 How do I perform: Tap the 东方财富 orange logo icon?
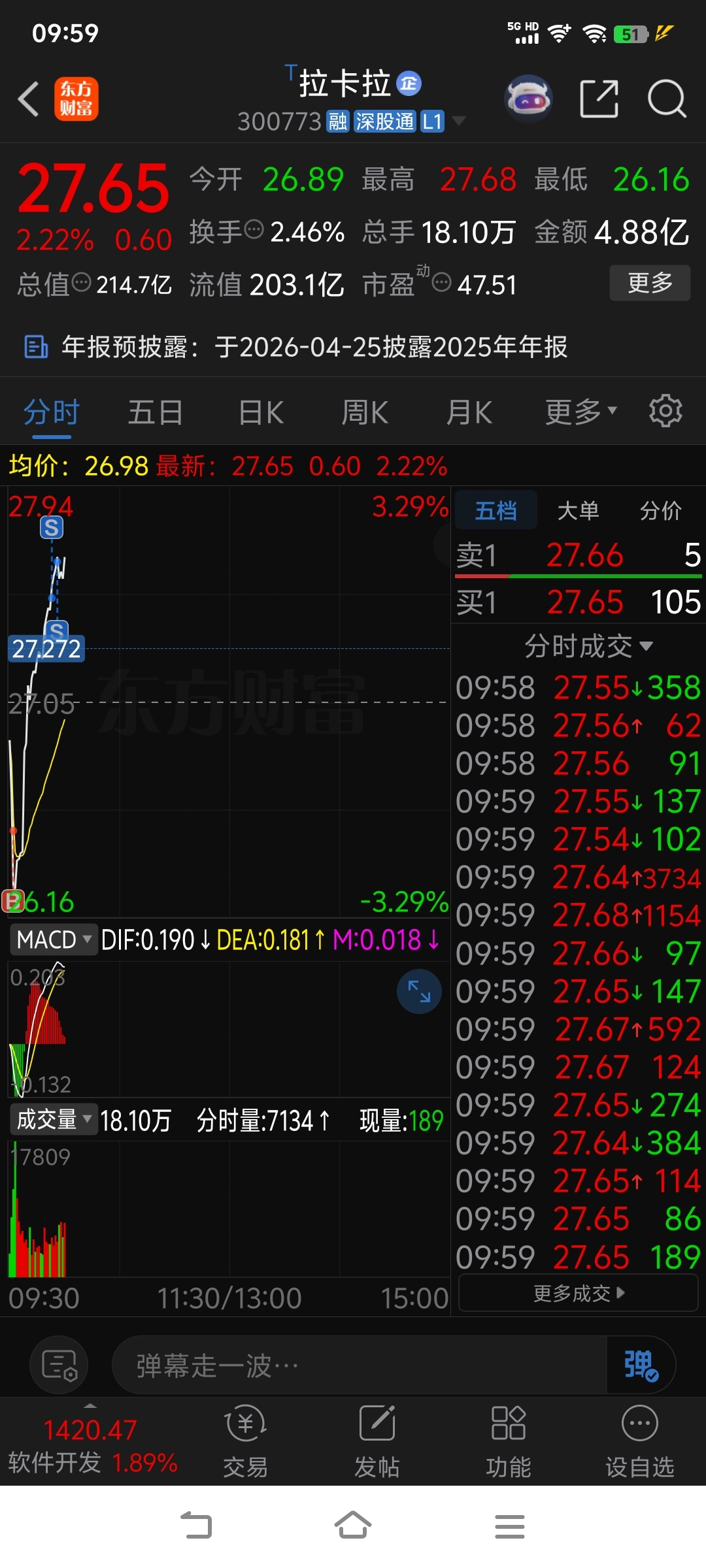(x=76, y=99)
